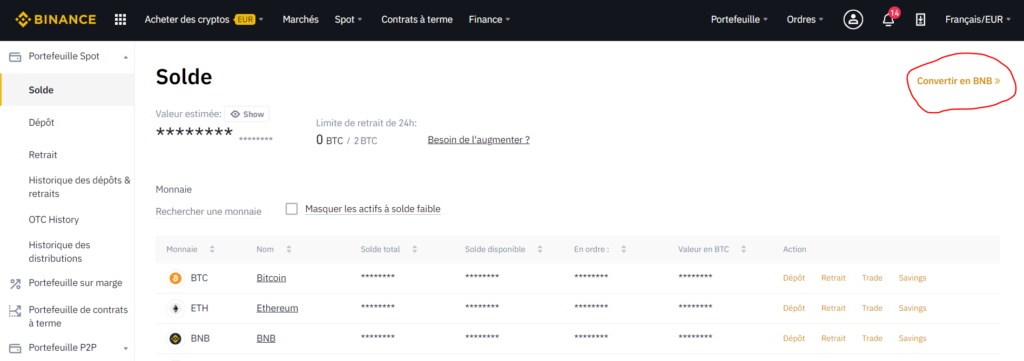
Task: Select Dépôt in the sidebar
Action: point(41,123)
